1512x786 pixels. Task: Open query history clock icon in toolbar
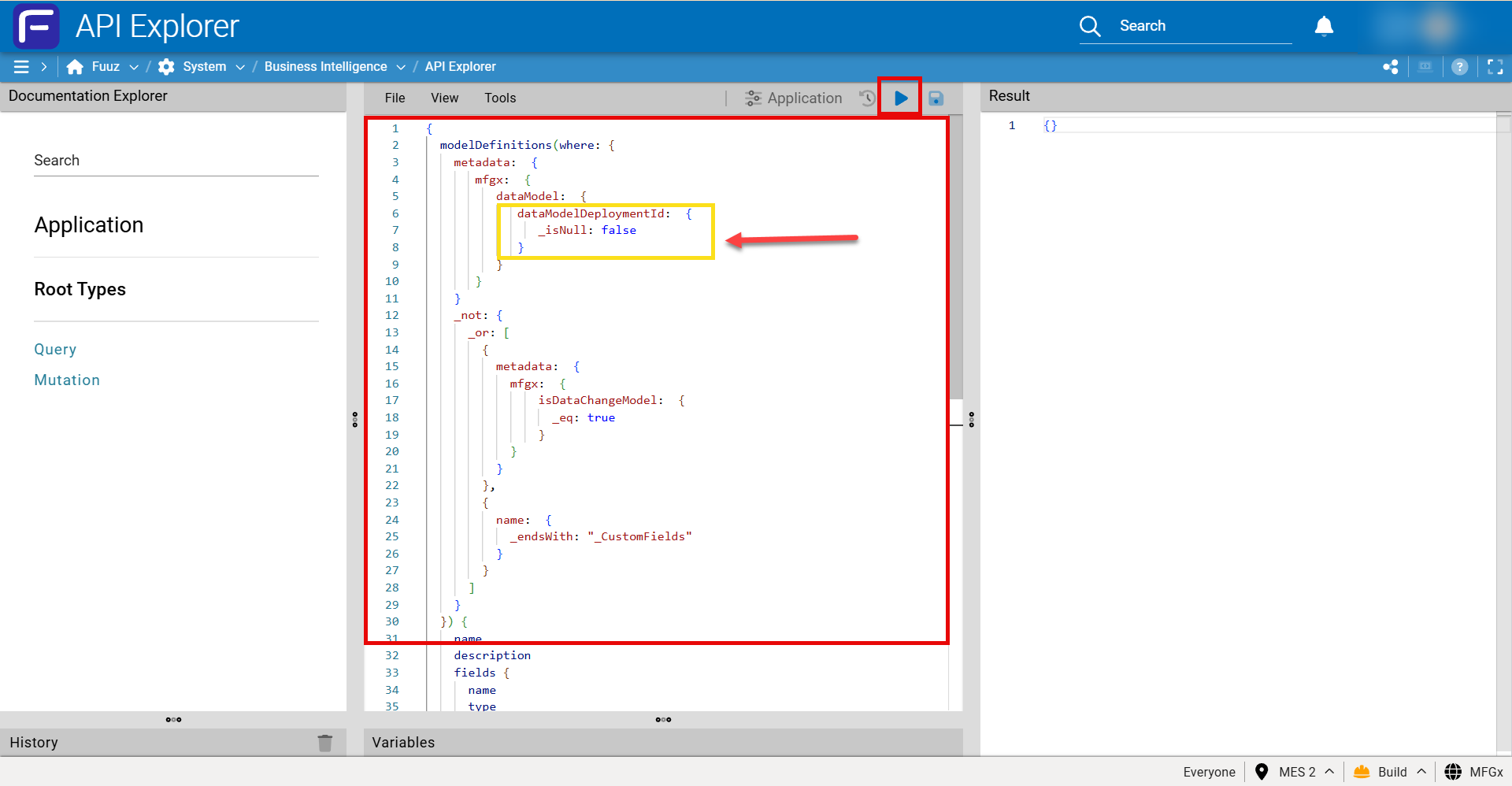pos(867,98)
